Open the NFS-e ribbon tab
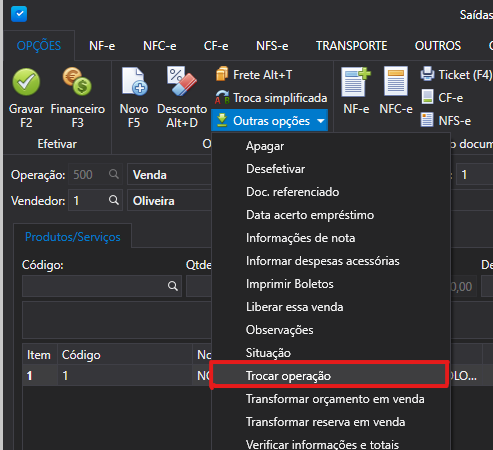The height and width of the screenshot is (450, 493). [272, 46]
